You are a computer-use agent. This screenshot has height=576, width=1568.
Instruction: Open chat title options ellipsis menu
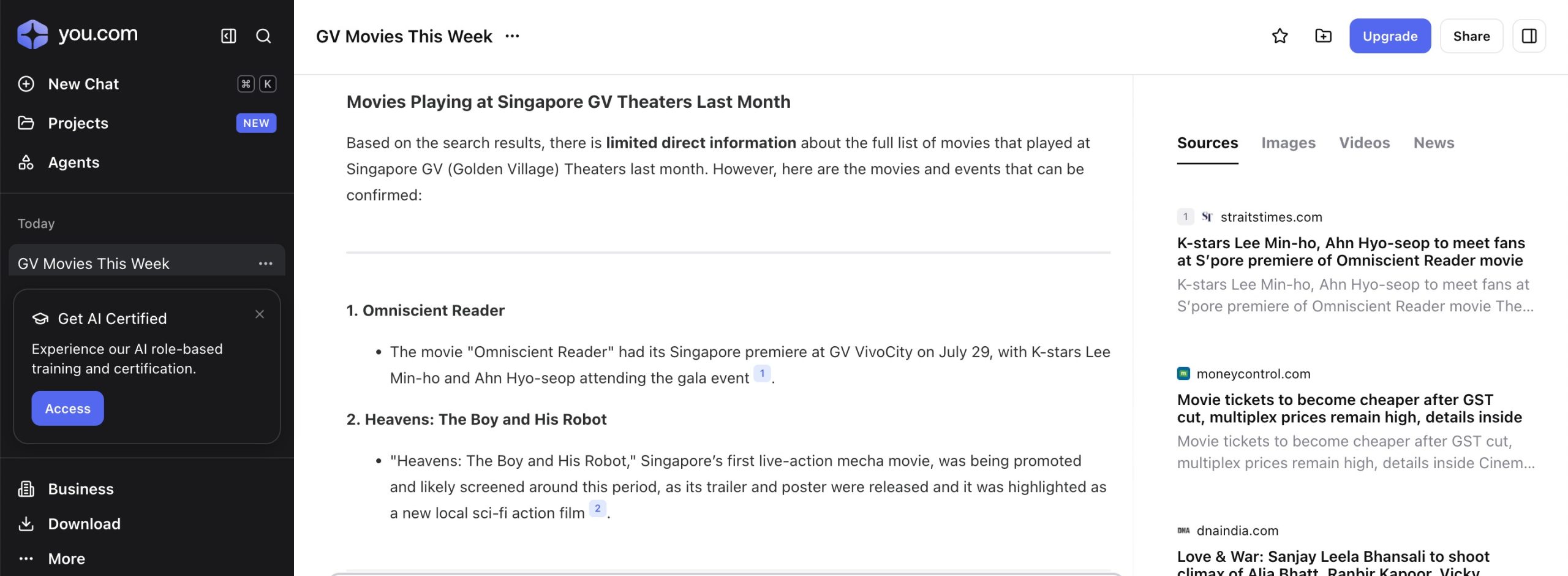512,36
